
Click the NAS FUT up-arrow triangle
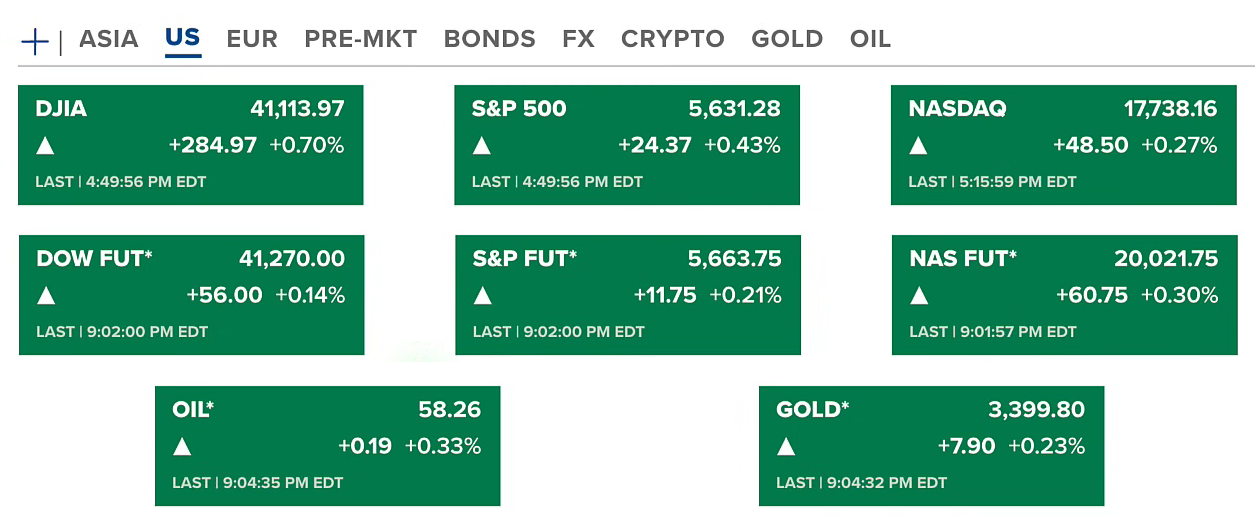(x=919, y=296)
